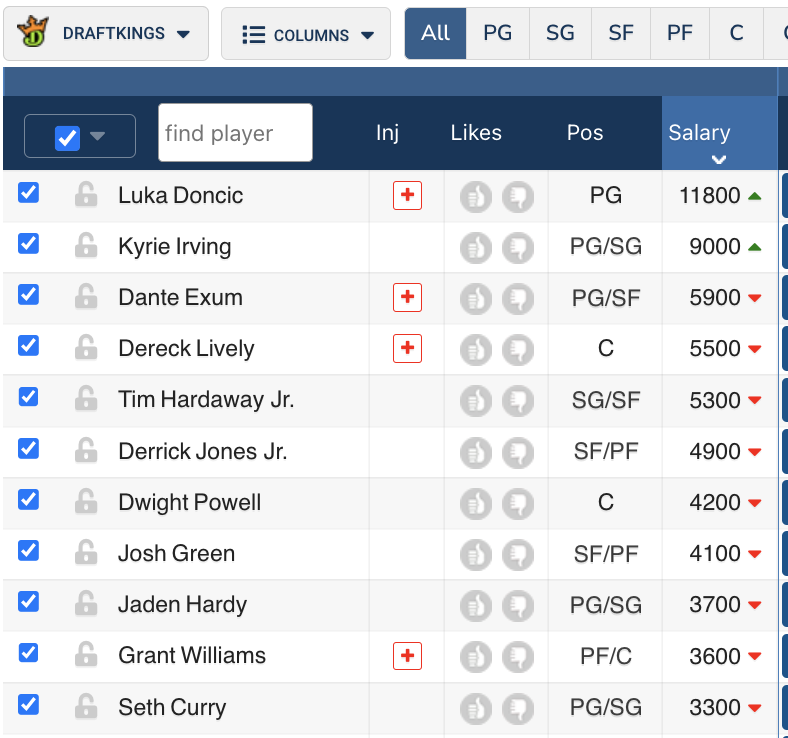Deselect Grant Williams checkbox

click(29, 653)
